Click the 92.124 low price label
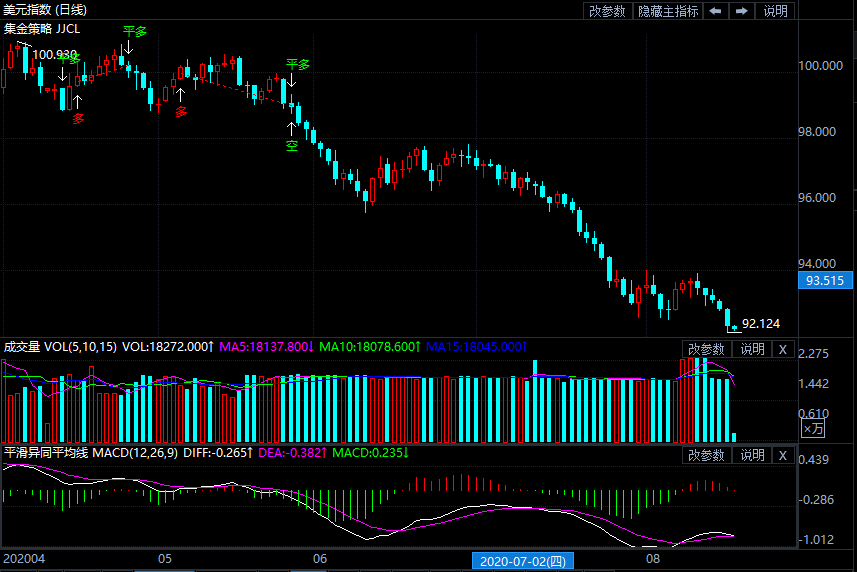This screenshot has width=857, height=572. pyautogui.click(x=761, y=324)
